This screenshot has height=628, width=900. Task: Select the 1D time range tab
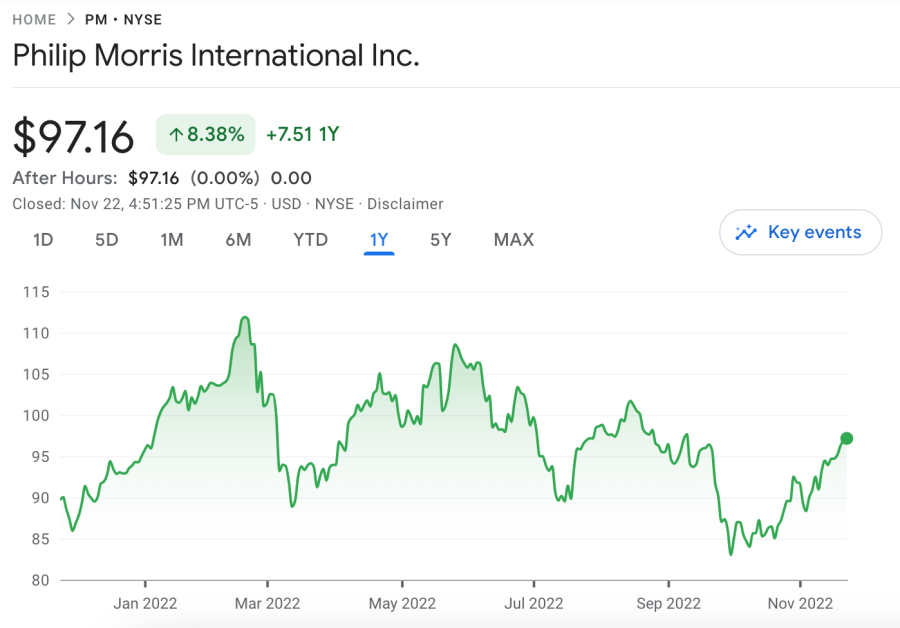click(43, 240)
